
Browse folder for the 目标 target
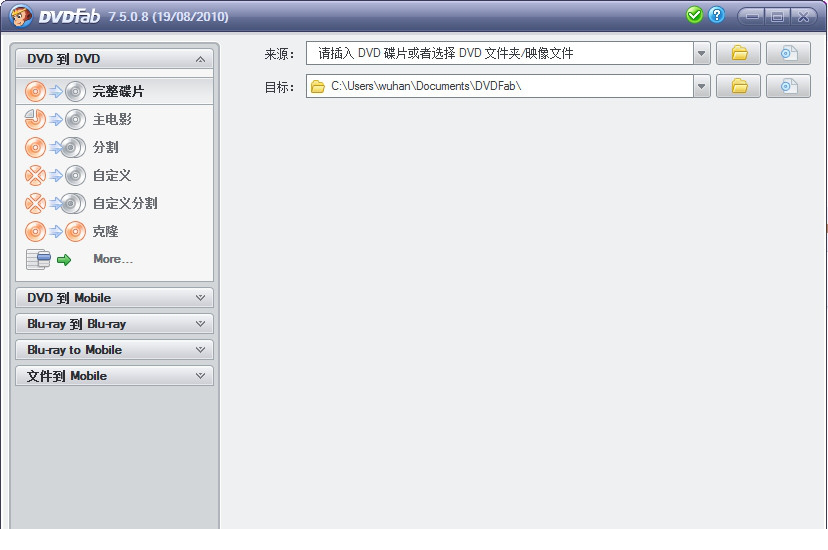pos(738,86)
